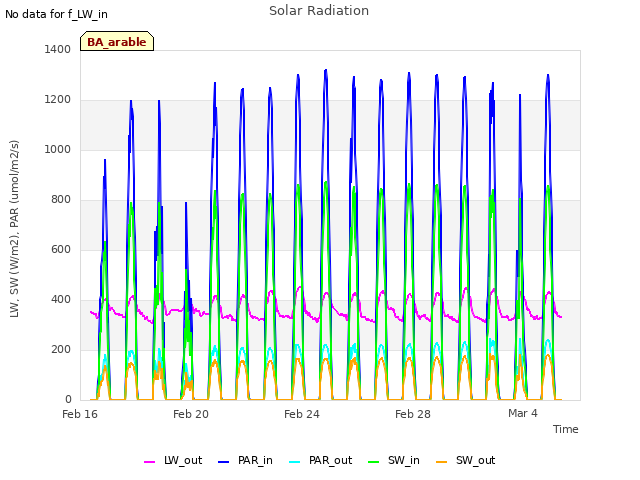Click the Feb 16 x-axis label
Screen dimensions: 640x480
(80, 414)
